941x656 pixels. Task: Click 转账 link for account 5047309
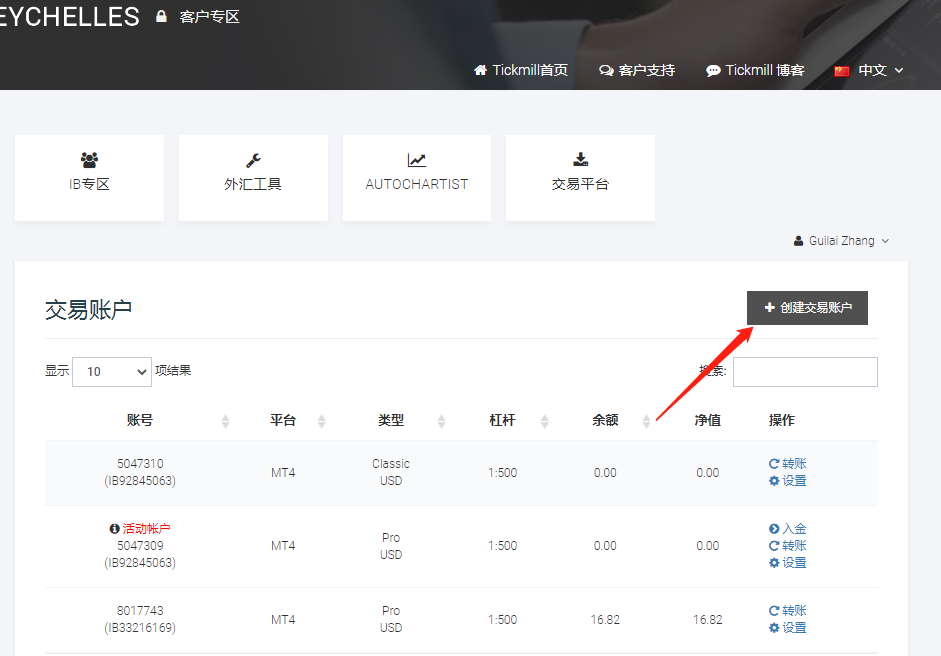pyautogui.click(x=795, y=546)
